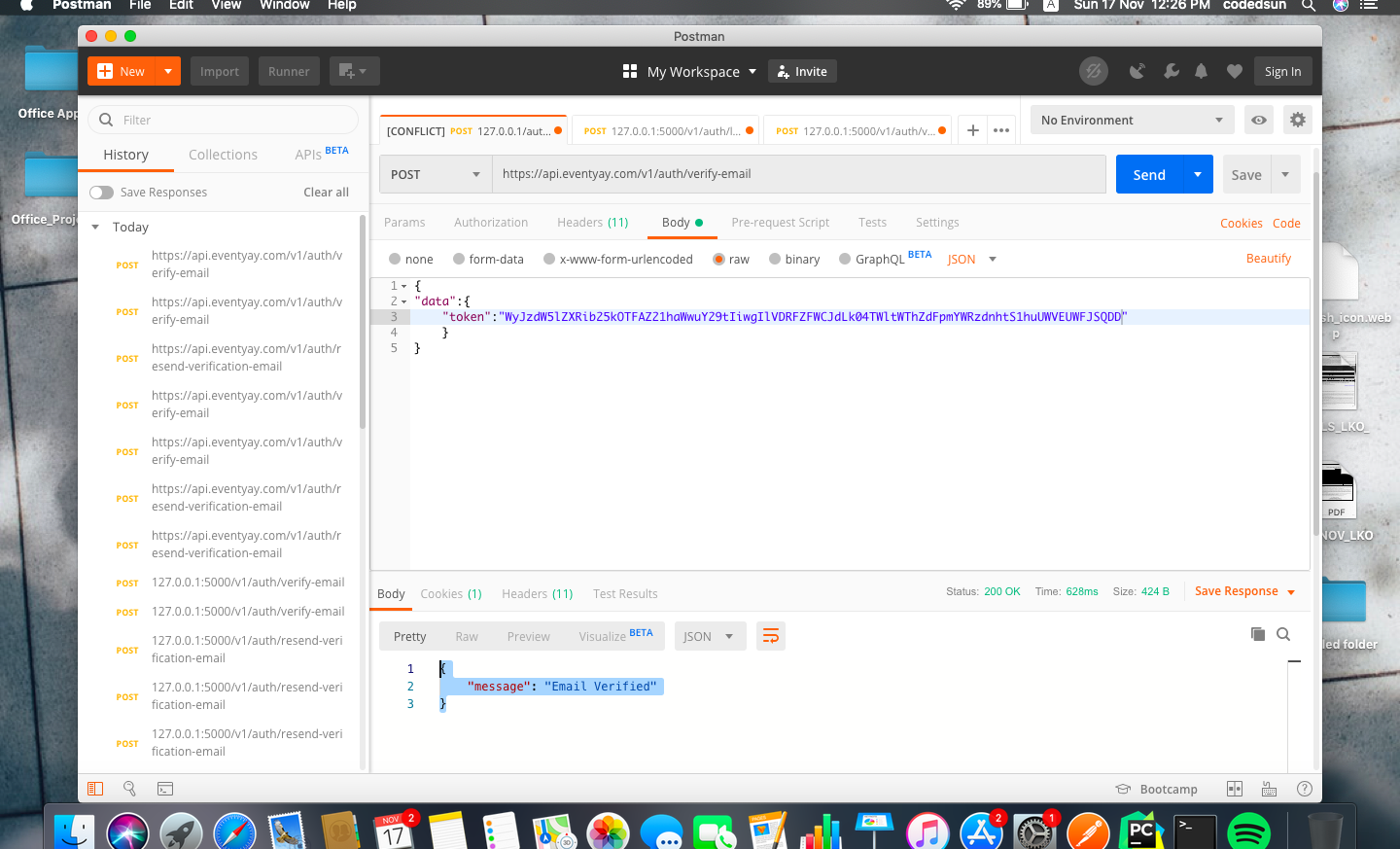Click the Sign In button
The height and width of the screenshot is (849, 1400).
[1283, 71]
